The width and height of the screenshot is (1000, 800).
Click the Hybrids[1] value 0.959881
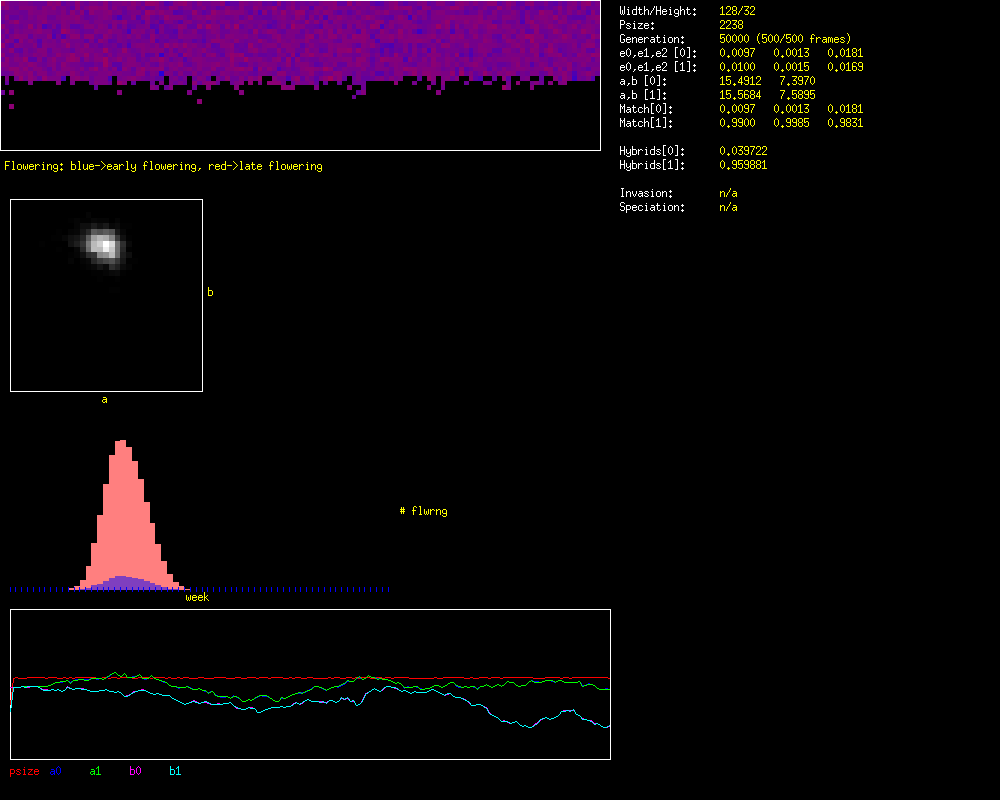(x=743, y=165)
